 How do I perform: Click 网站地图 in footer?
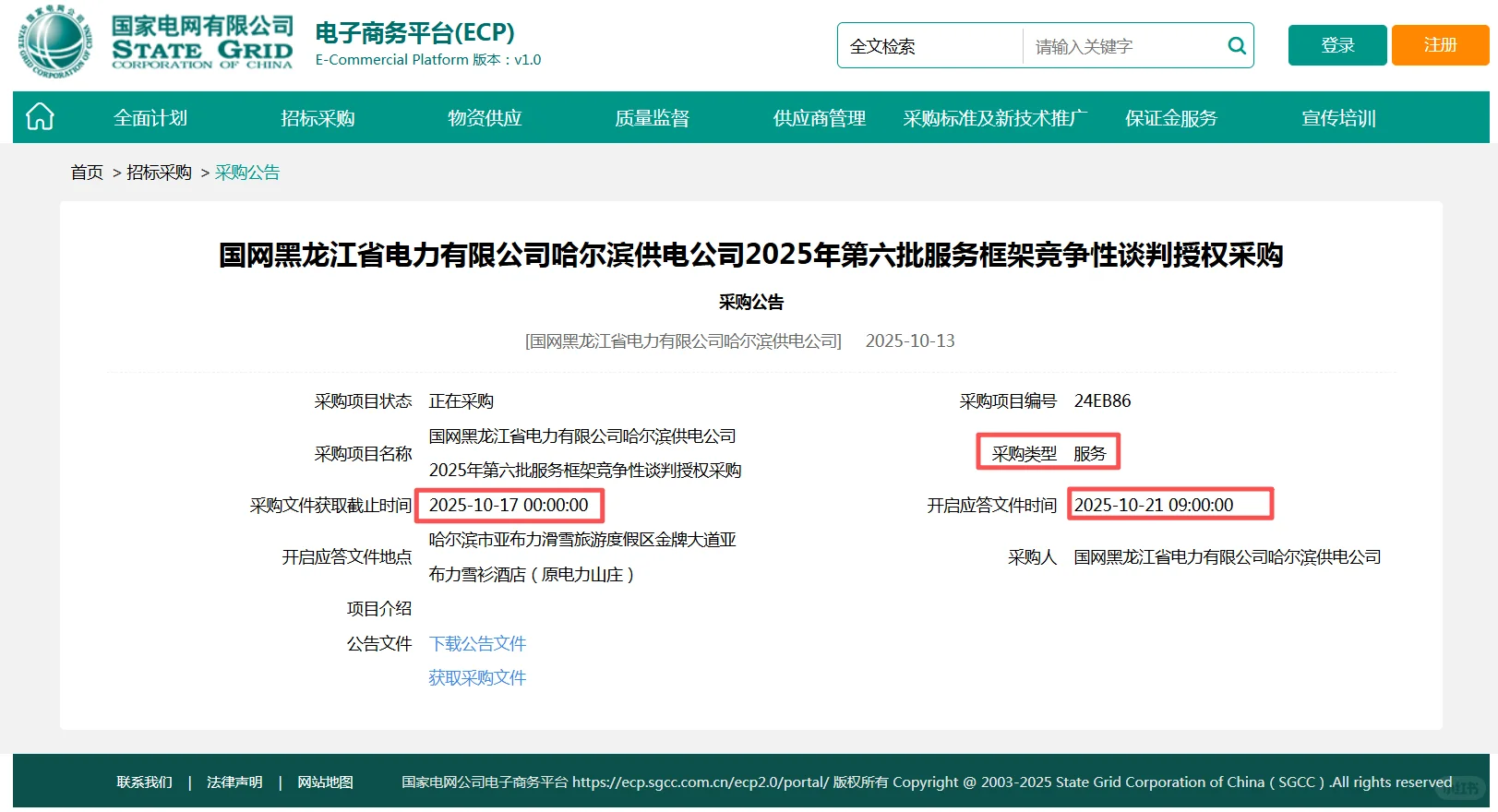pyautogui.click(x=325, y=782)
